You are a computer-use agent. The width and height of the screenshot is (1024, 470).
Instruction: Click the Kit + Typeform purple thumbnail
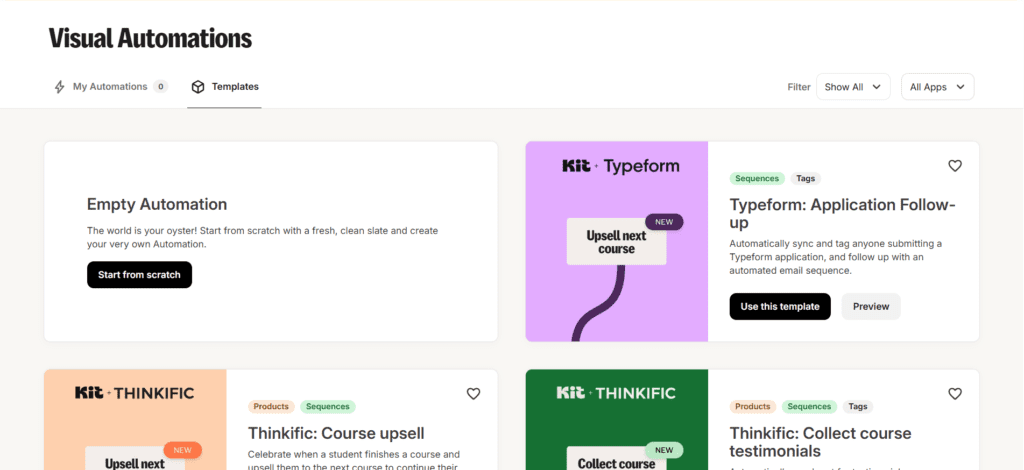point(616,242)
